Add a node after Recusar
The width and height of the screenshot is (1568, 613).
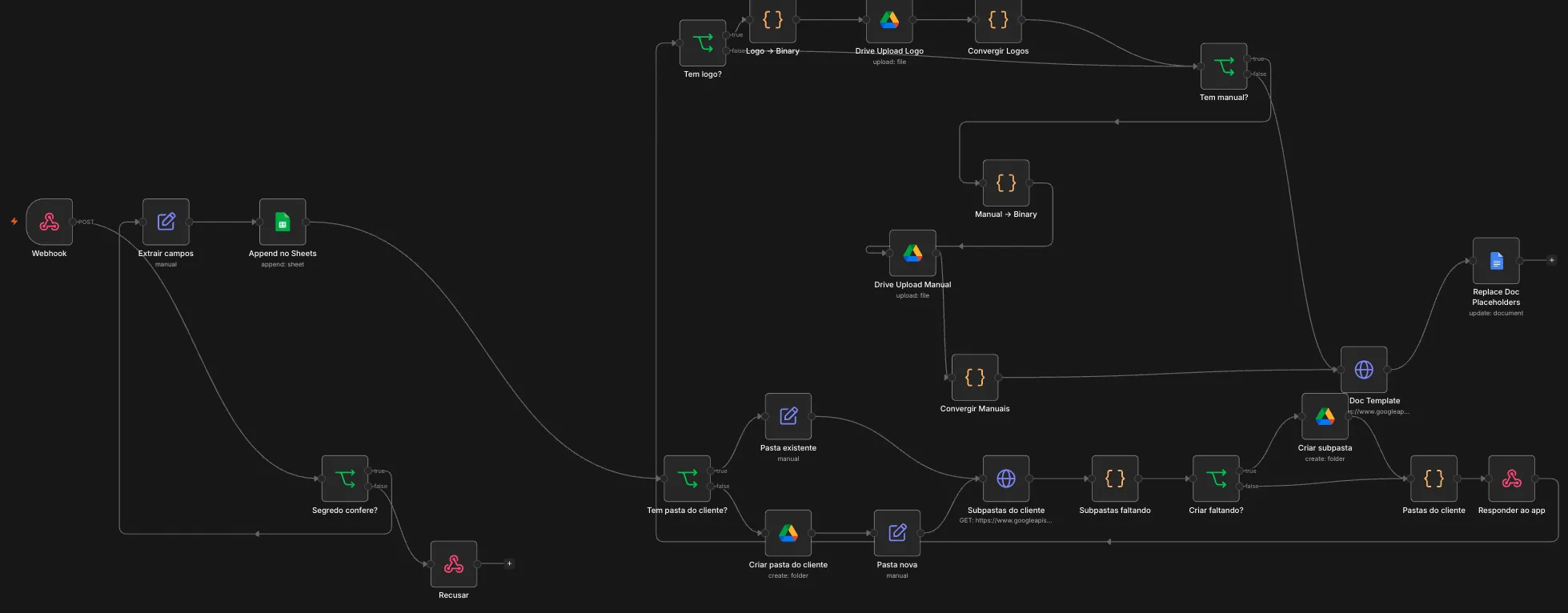509,563
